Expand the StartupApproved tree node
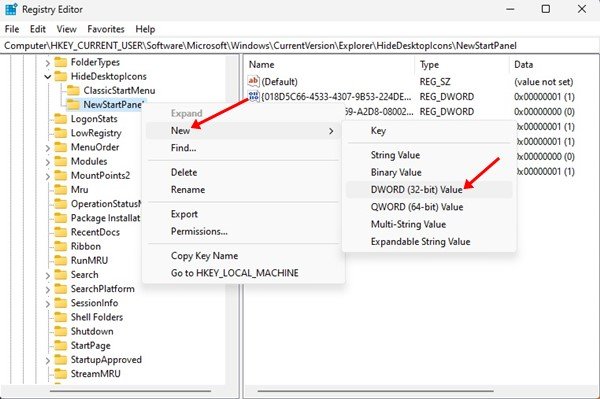Screen dimensions: 600x399 47,360
